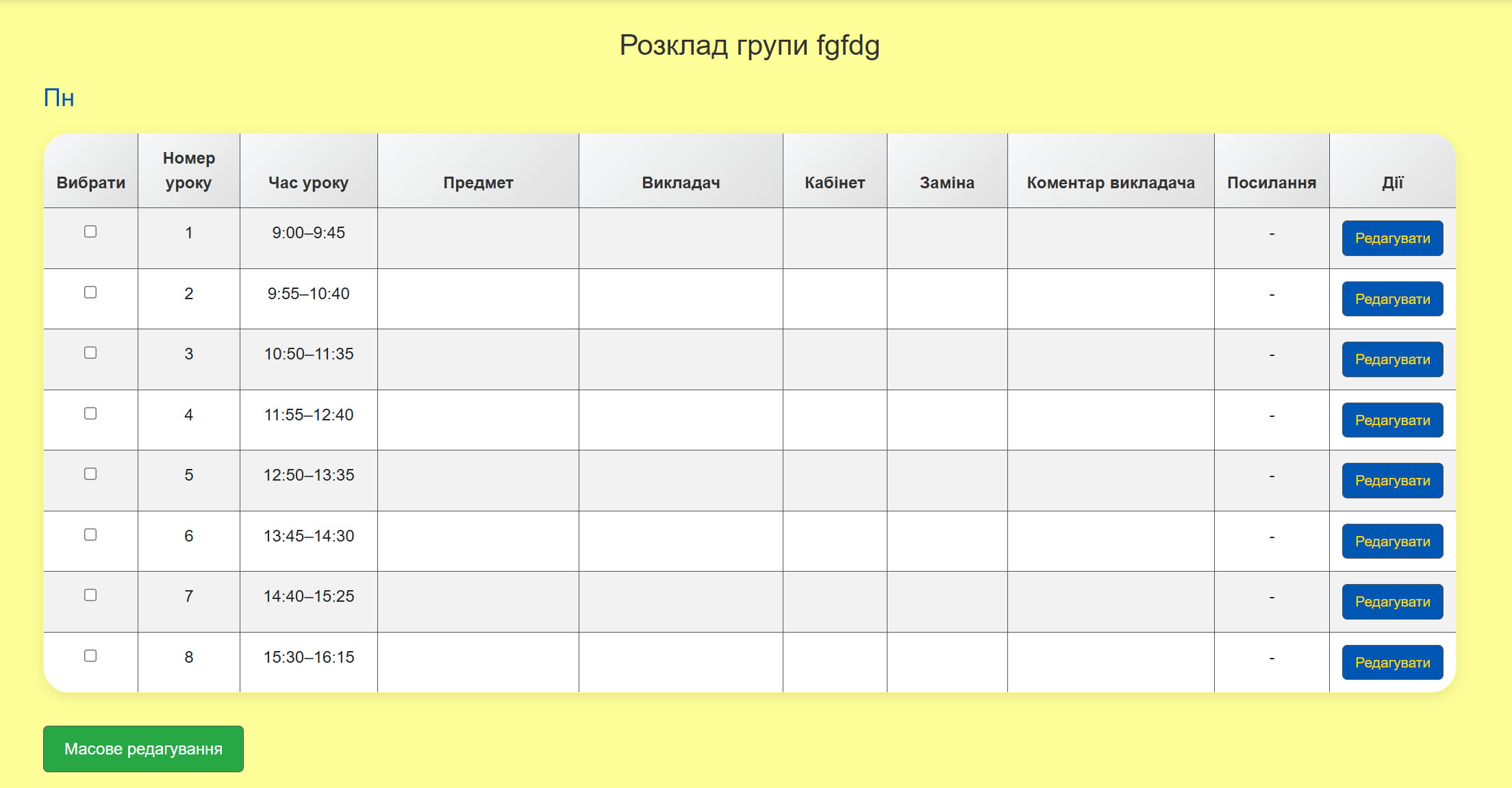Viewport: 1512px width, 788px height.
Task: Check the lesson 8 row checkbox
Action: click(90, 656)
